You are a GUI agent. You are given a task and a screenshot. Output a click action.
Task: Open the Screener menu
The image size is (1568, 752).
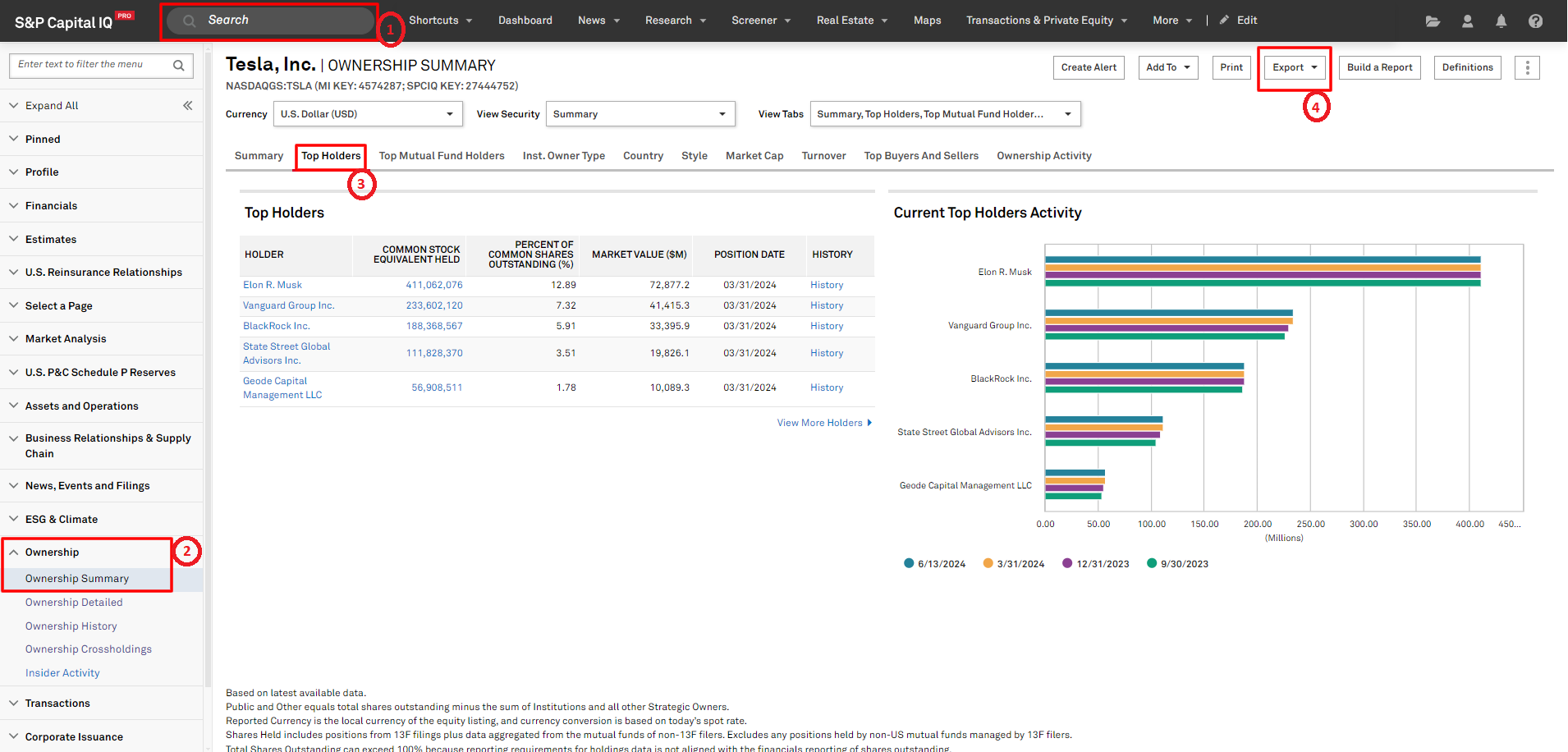click(761, 21)
